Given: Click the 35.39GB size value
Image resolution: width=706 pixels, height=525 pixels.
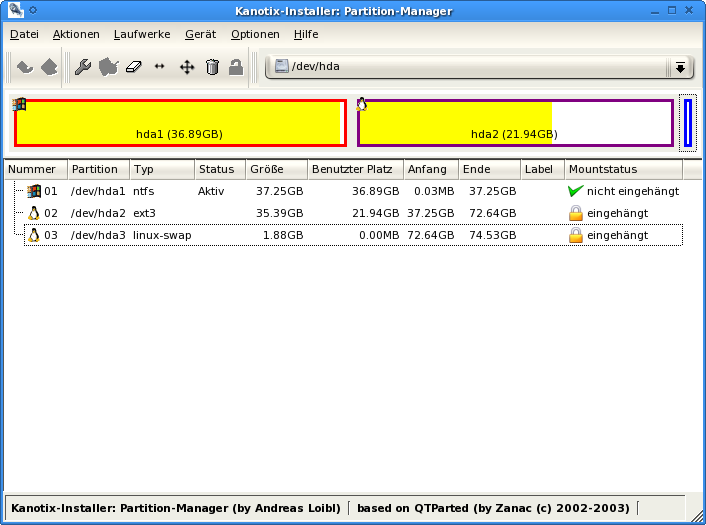Looking at the screenshot, I should (280, 213).
